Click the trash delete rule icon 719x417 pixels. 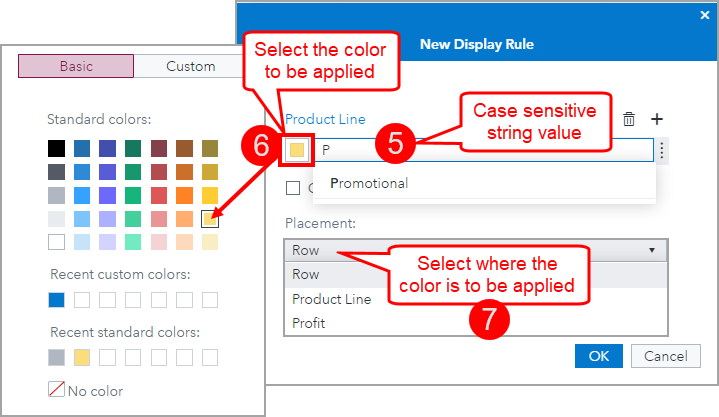pyautogui.click(x=629, y=119)
